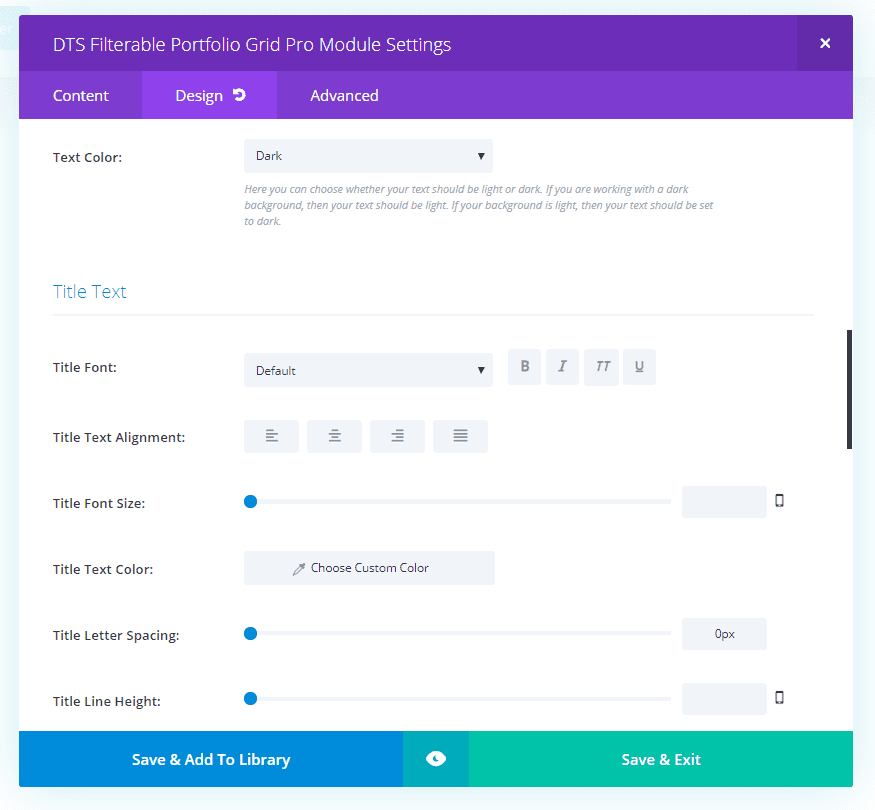Align title text left

click(x=271, y=436)
